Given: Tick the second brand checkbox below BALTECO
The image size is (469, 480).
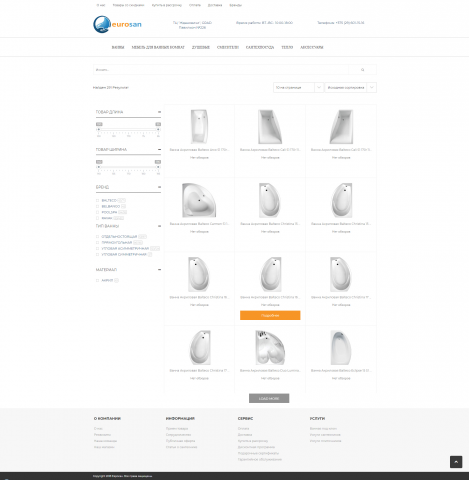Looking at the screenshot, I should point(97,206).
